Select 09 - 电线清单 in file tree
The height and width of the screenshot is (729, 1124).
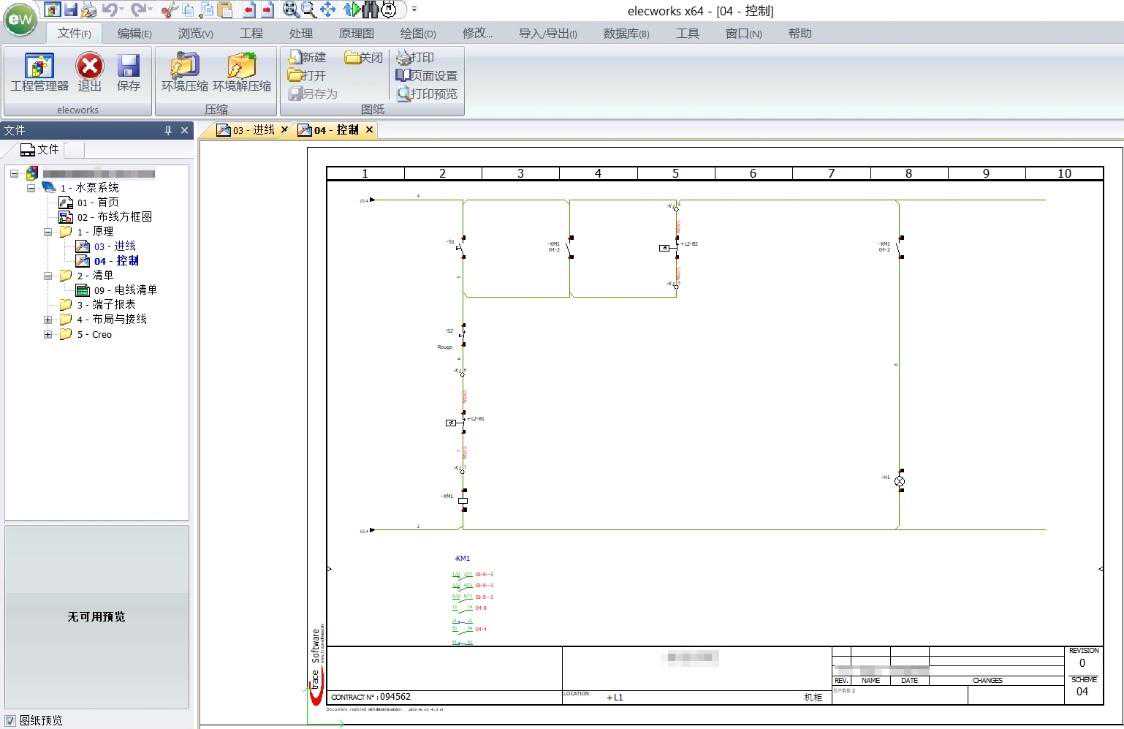pos(125,290)
